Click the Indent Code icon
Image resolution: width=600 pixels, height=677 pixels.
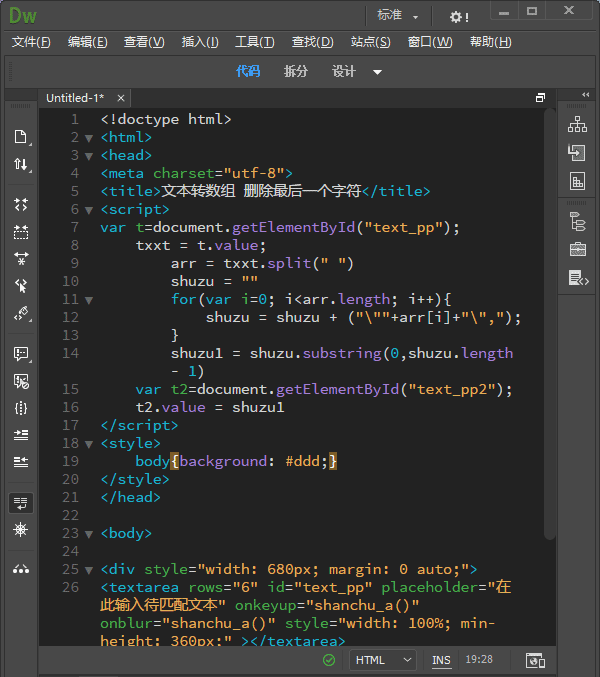coord(20,435)
